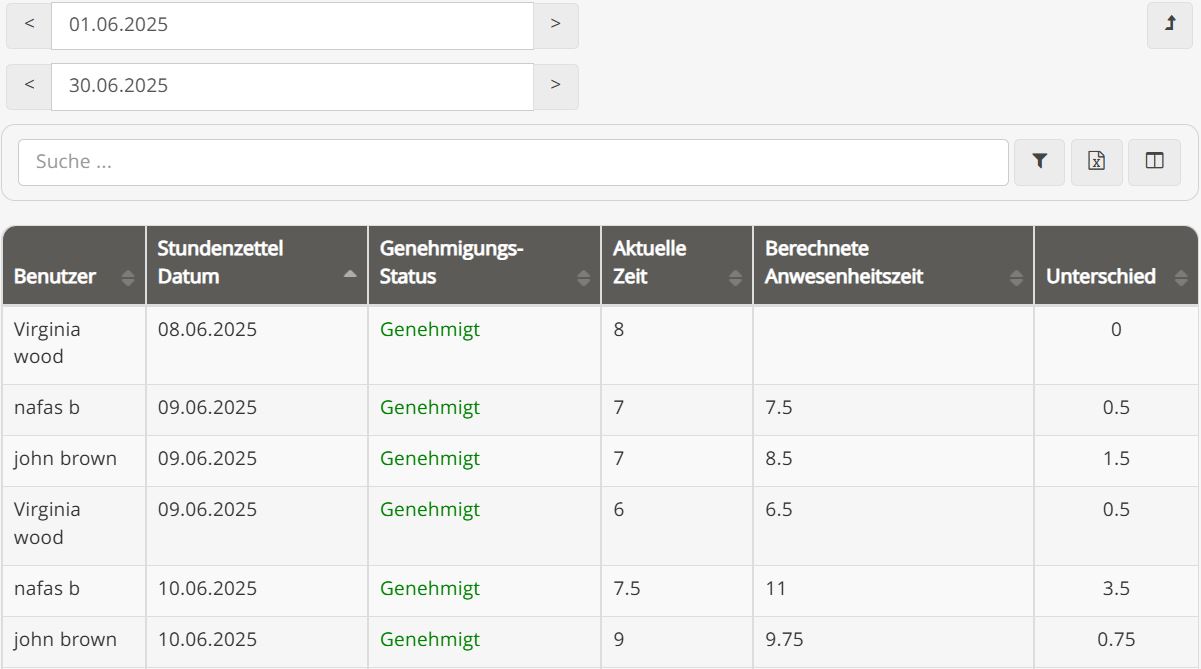Screen dimensions: 1201x669
Task: Select nafas b in the 10.06.2025 row
Action: coord(46,588)
